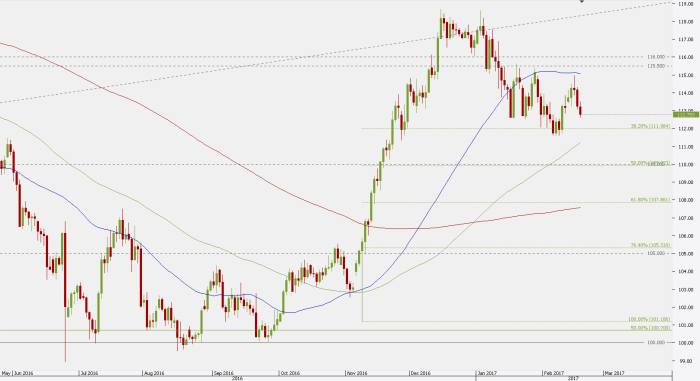Viewport: 700px width, 381px height.
Task: Click the 105.000 dashed level label
Action: [x=656, y=254]
